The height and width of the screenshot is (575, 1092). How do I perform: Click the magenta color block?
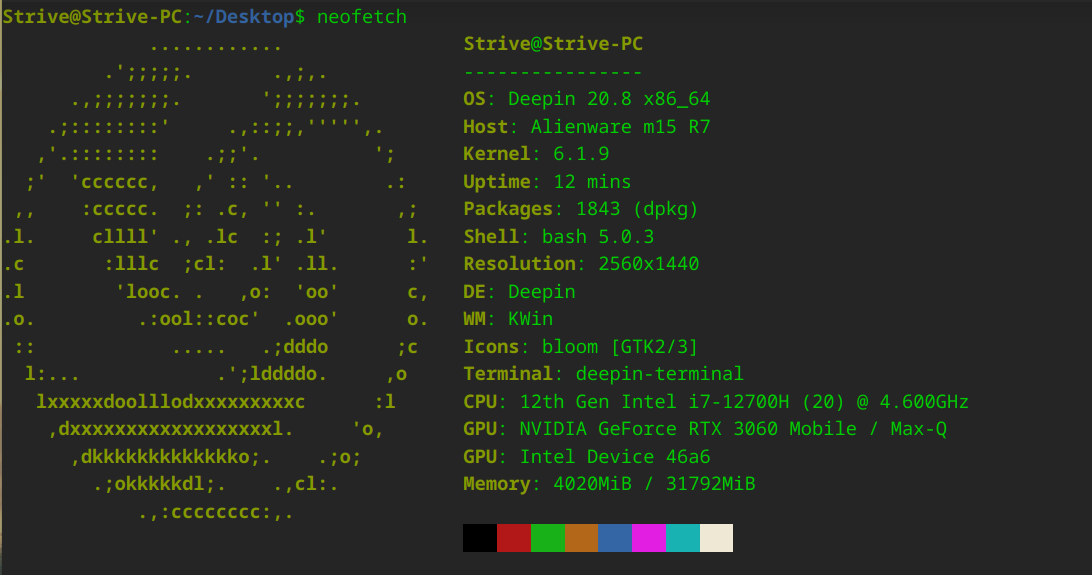[x=648, y=538]
